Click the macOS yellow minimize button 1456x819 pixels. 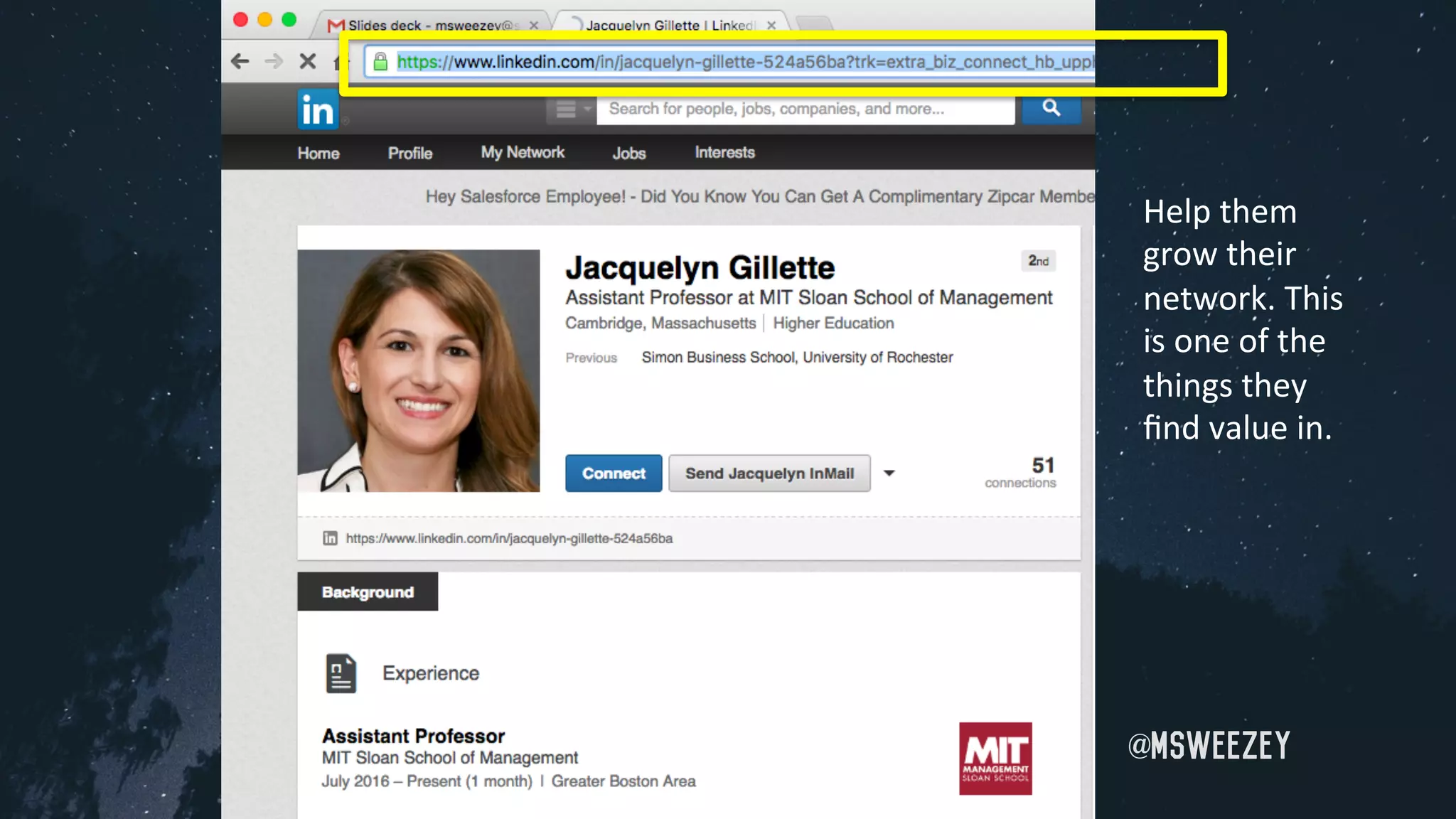(x=264, y=20)
